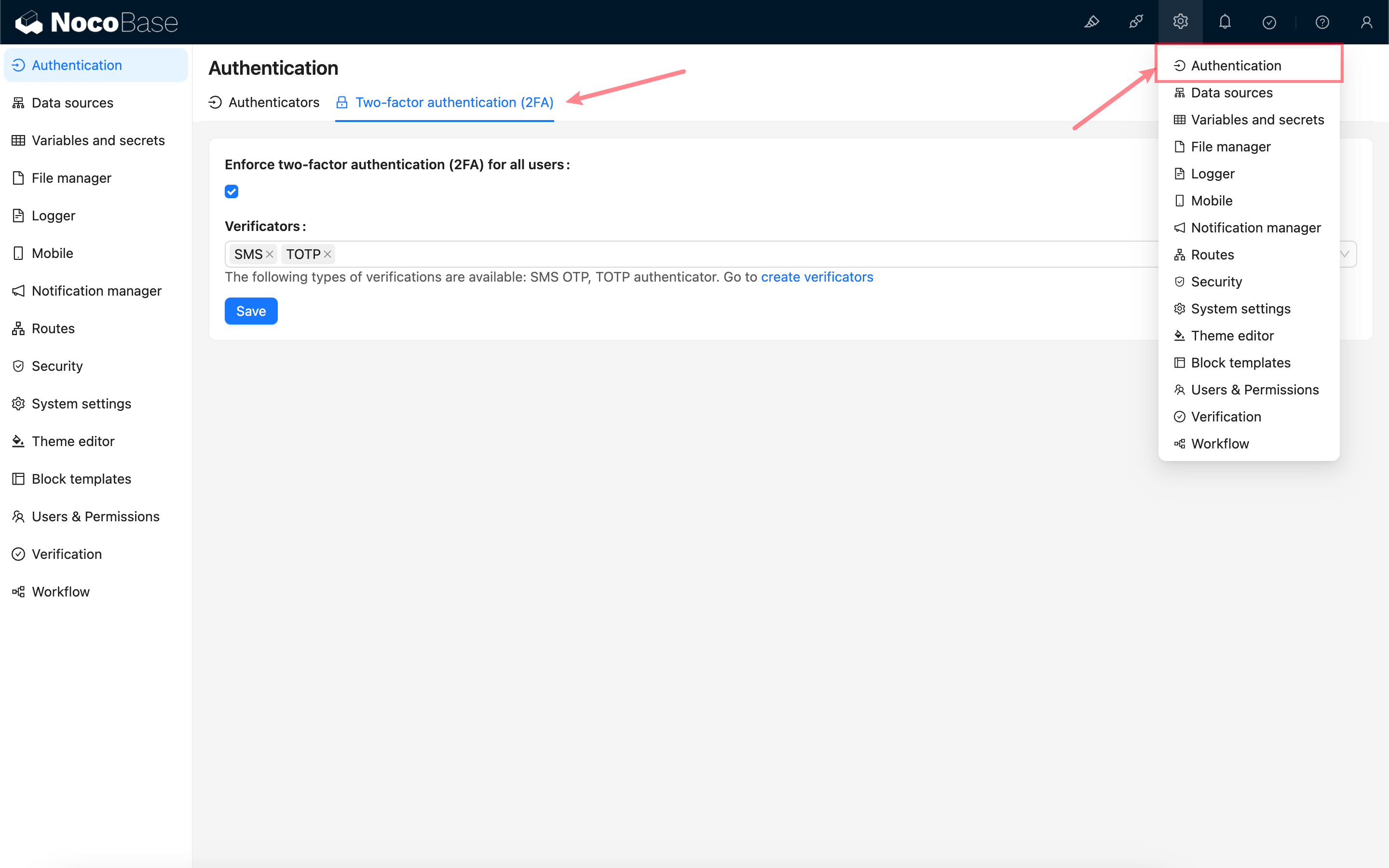Remove the SMS verificator tag
This screenshot has height=868, width=1389.
[270, 254]
